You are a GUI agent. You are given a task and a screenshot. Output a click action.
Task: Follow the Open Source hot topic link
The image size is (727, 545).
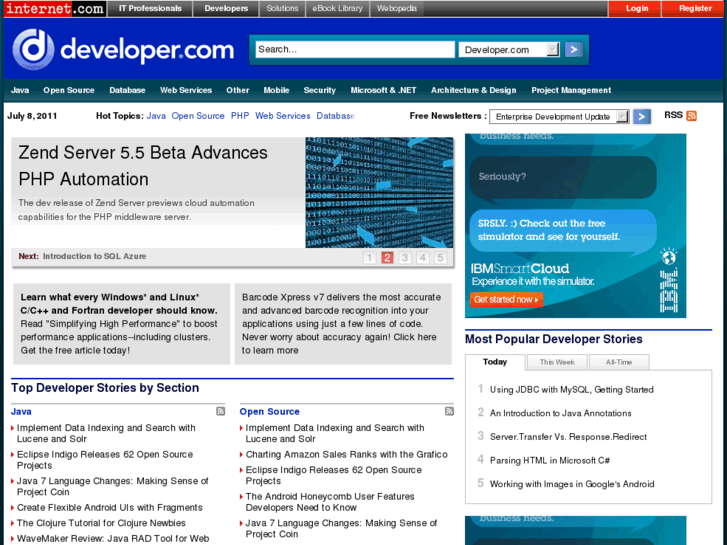(198, 116)
